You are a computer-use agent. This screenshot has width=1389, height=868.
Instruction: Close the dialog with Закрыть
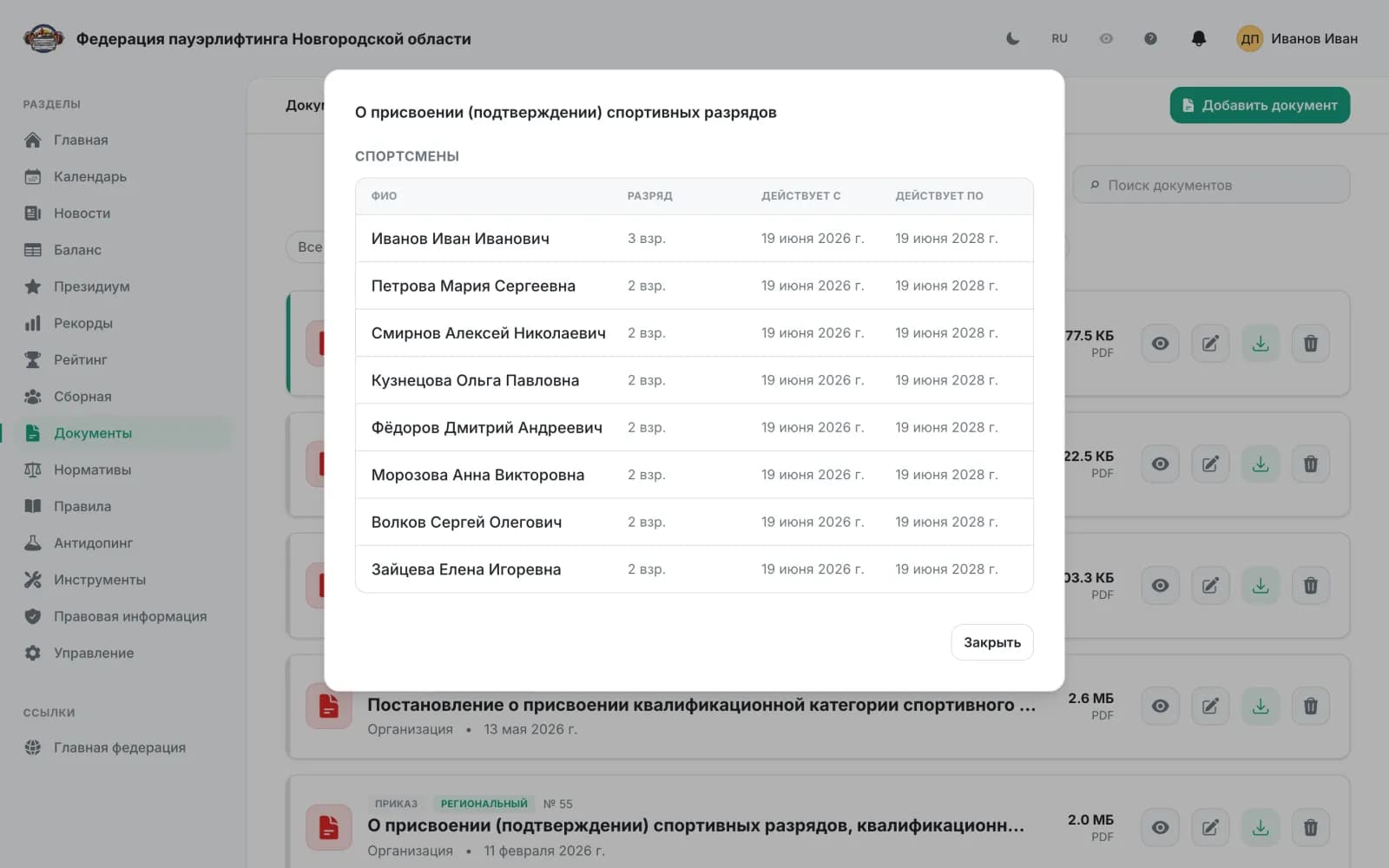point(992,642)
